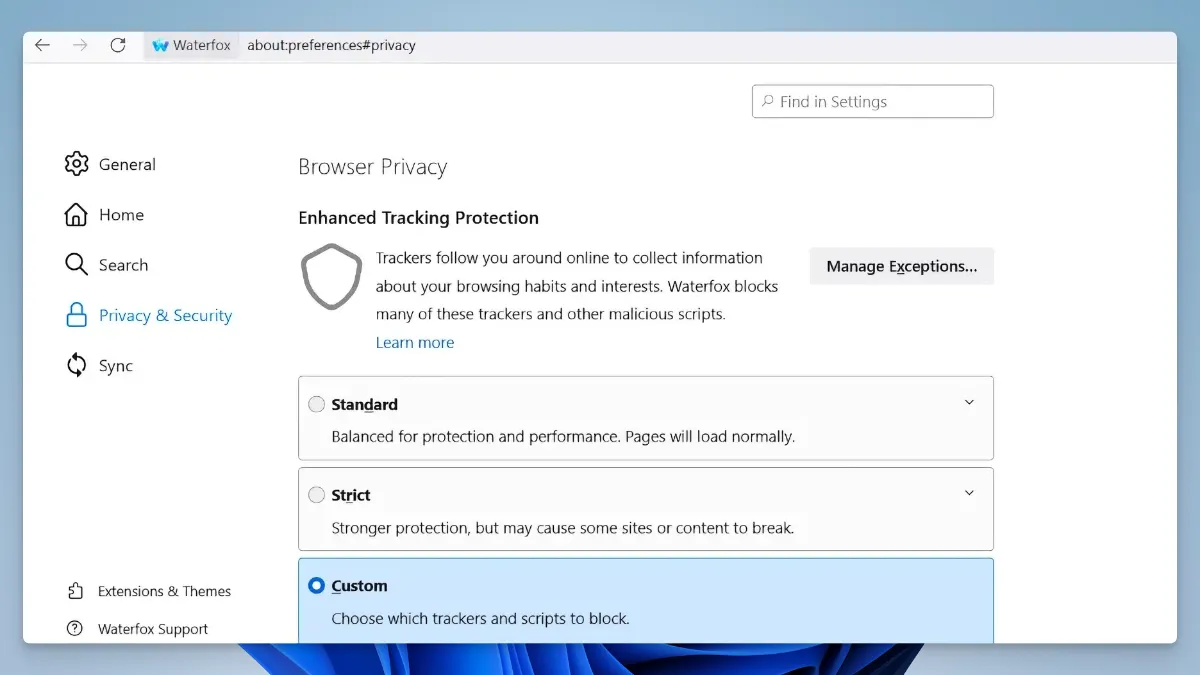
Task: Click the forward arrow navigation icon
Action: [x=80, y=45]
